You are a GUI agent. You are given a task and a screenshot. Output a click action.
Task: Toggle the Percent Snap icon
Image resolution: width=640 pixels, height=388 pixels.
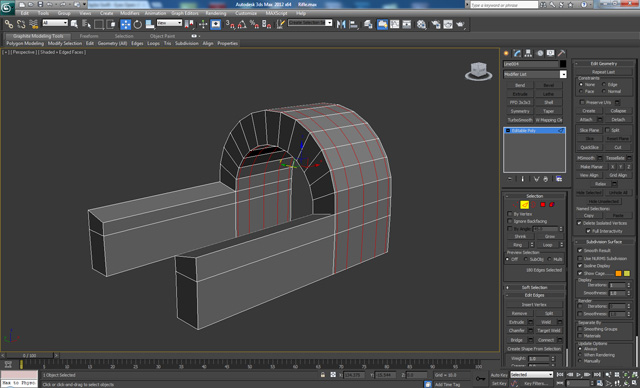(x=254, y=24)
